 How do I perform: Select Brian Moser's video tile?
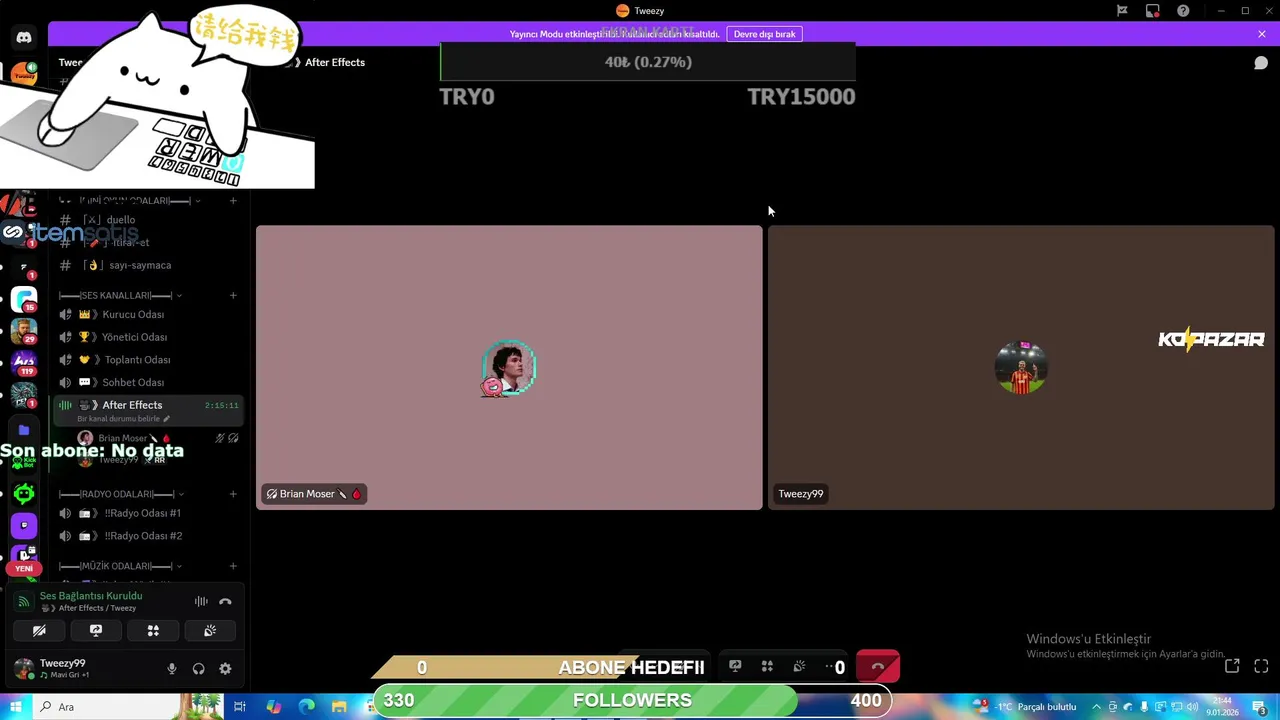[x=509, y=367]
